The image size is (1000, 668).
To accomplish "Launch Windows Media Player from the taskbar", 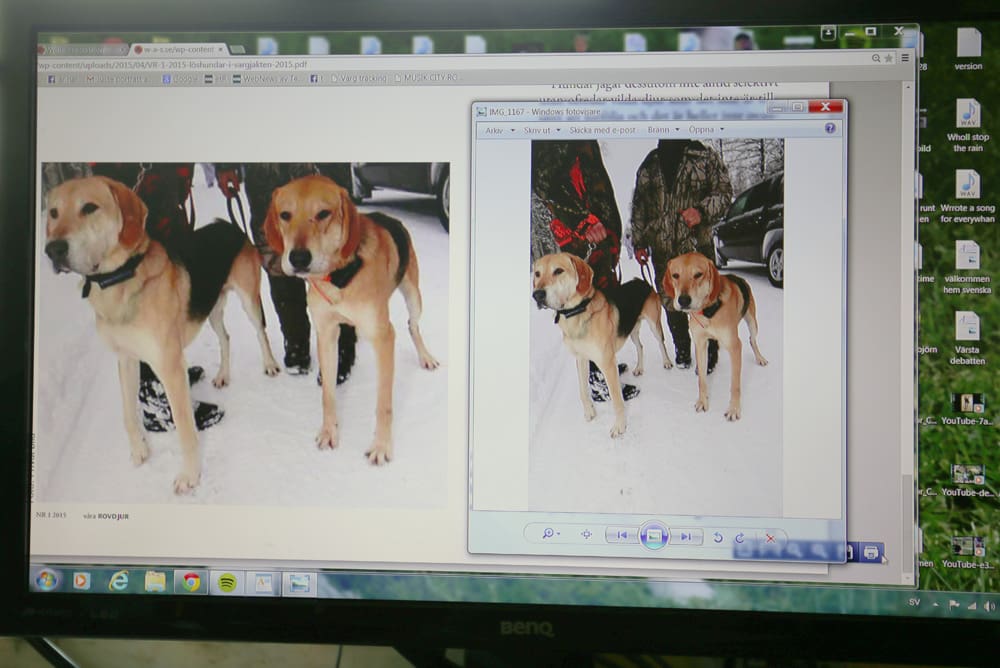I will [81, 581].
